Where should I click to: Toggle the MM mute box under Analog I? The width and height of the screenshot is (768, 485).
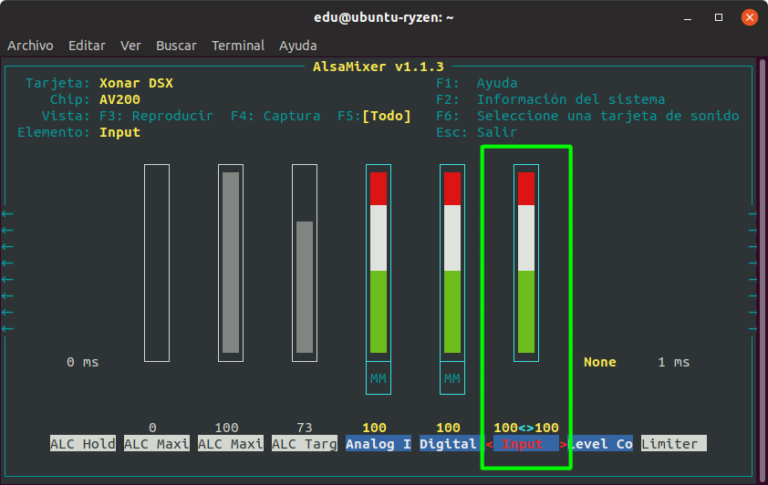pos(378,378)
